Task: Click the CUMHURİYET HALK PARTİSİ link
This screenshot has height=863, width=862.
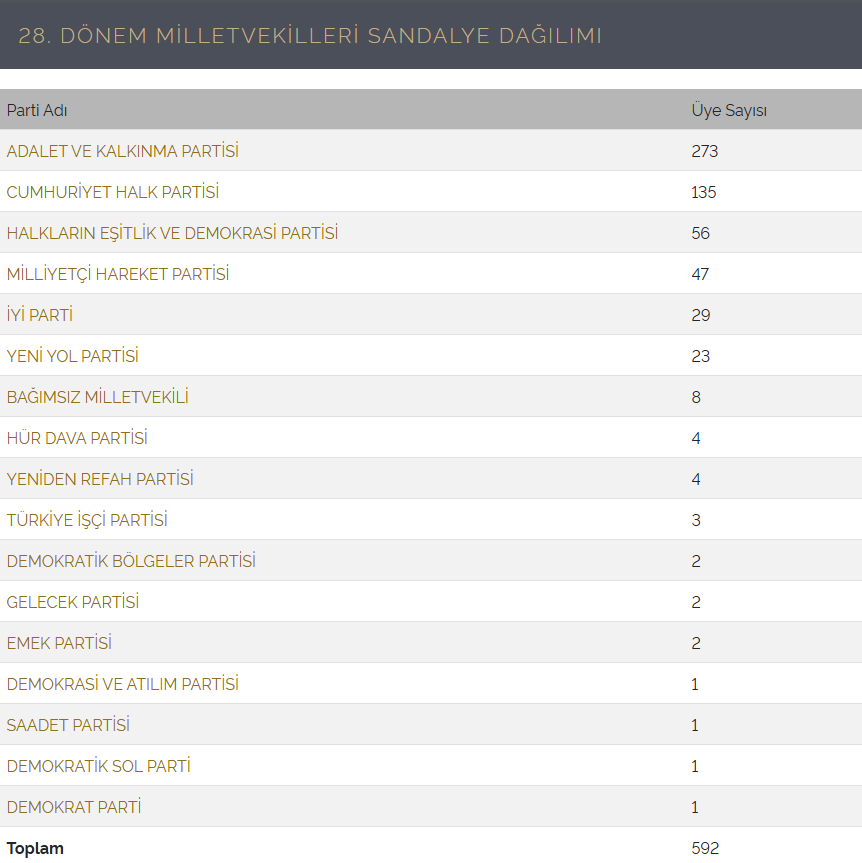Action: click(x=112, y=192)
